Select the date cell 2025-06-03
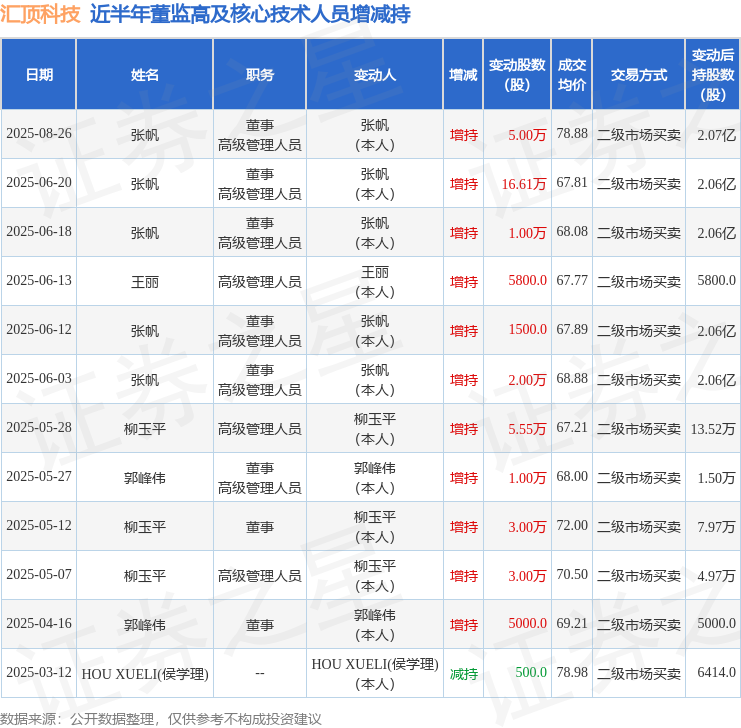Viewport: 741px width, 728px height. click(x=39, y=379)
